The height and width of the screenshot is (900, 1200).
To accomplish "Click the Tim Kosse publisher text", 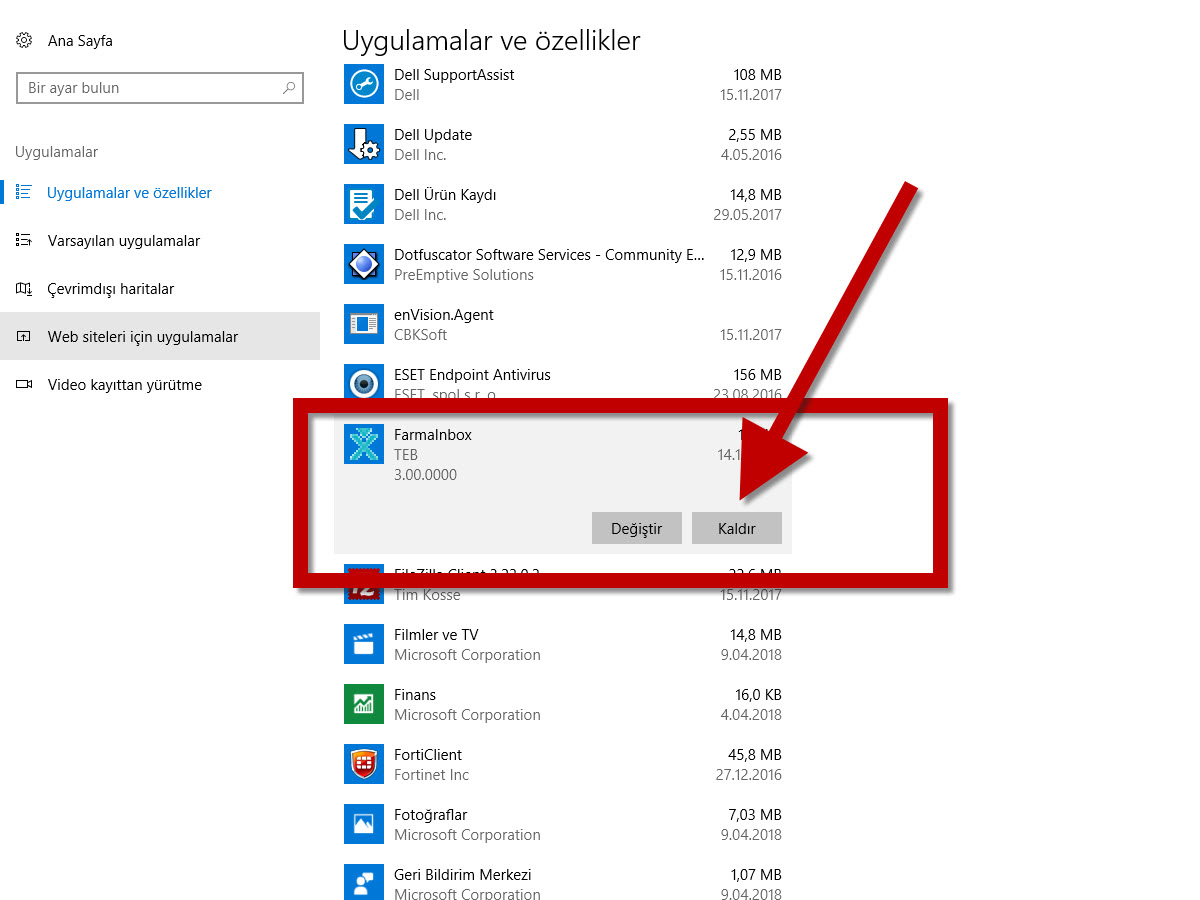I will 427,595.
